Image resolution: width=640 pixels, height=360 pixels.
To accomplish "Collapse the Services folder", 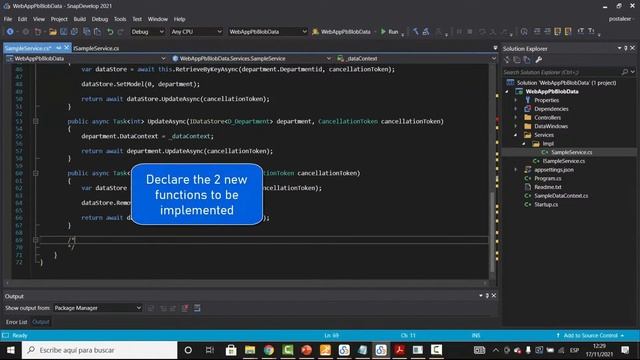I will point(516,135).
